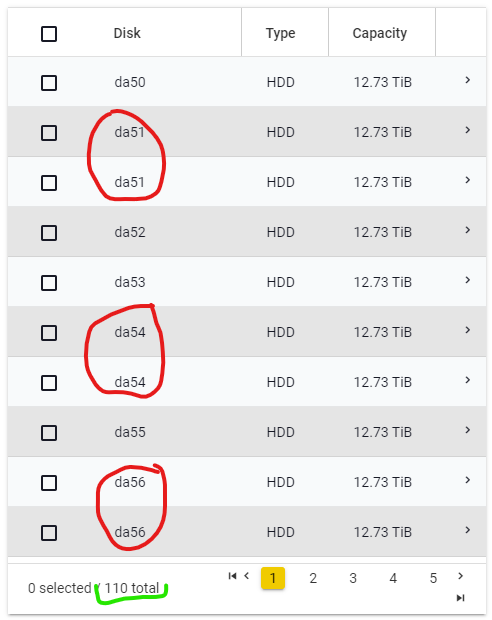Viewport: 492px width, 620px height.
Task: Sort by Capacity column header
Action: point(380,34)
